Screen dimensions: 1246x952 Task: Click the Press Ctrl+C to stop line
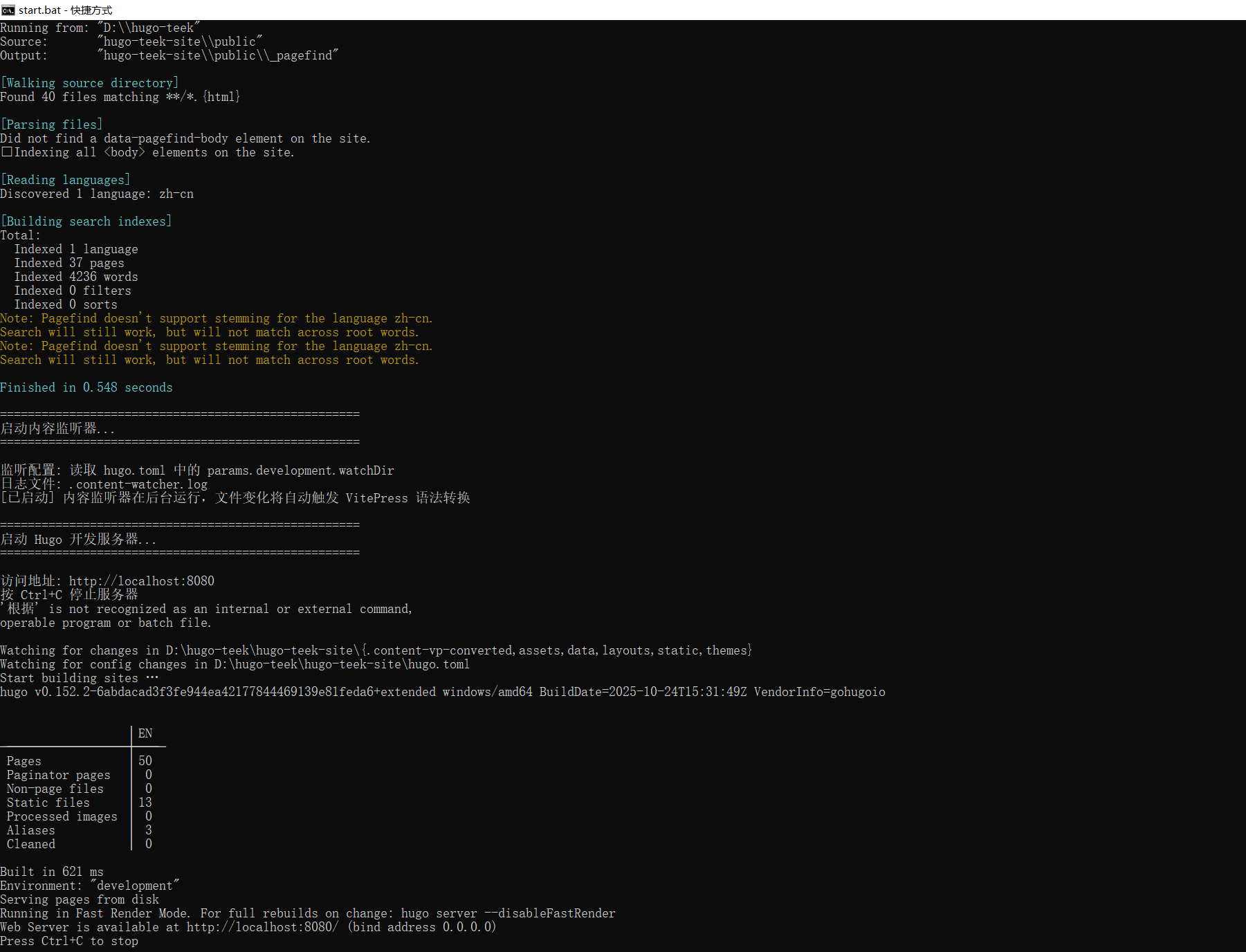(69, 941)
